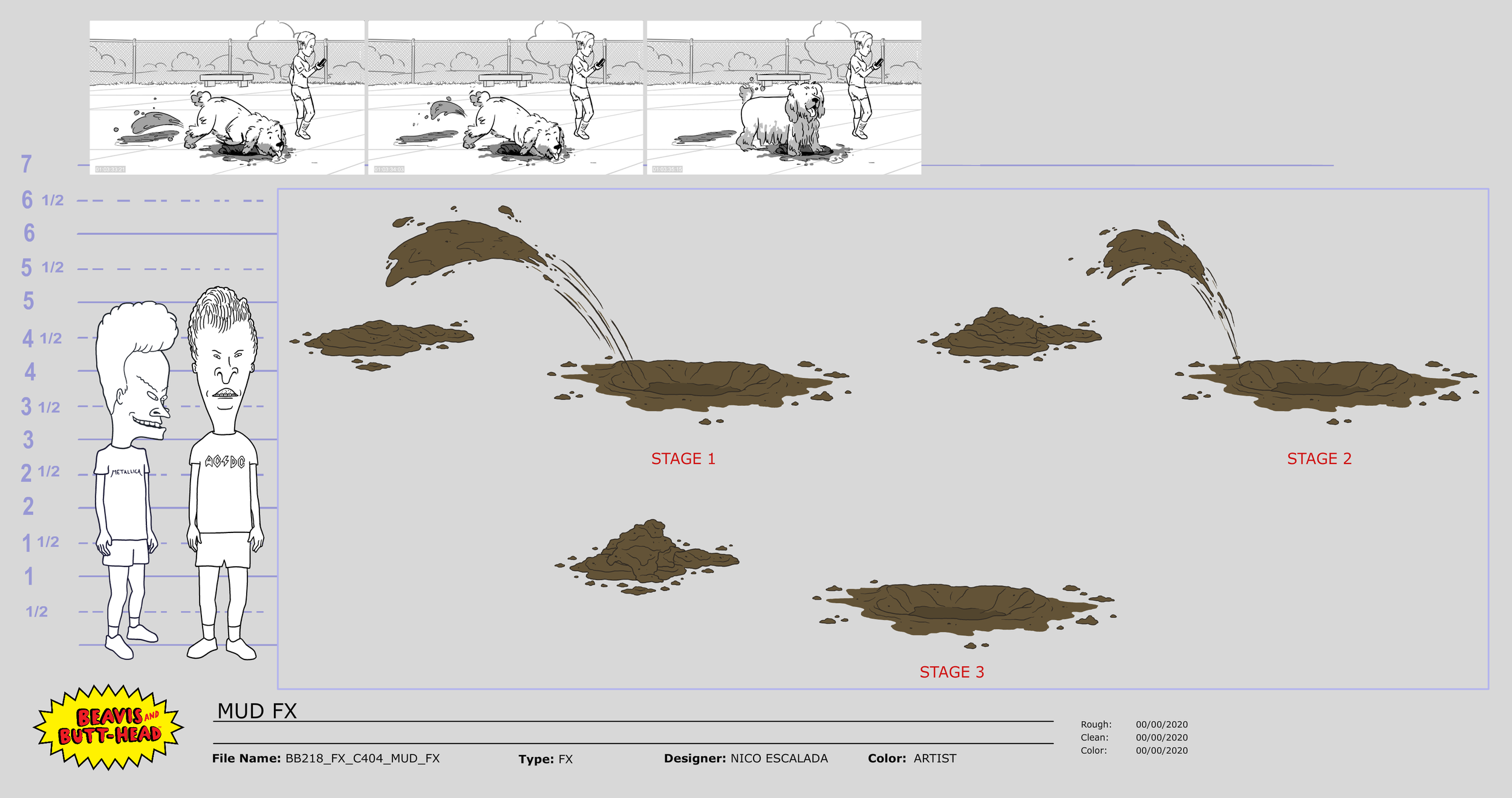Click the Rough date field
The height and width of the screenshot is (798, 1512).
point(1161,724)
